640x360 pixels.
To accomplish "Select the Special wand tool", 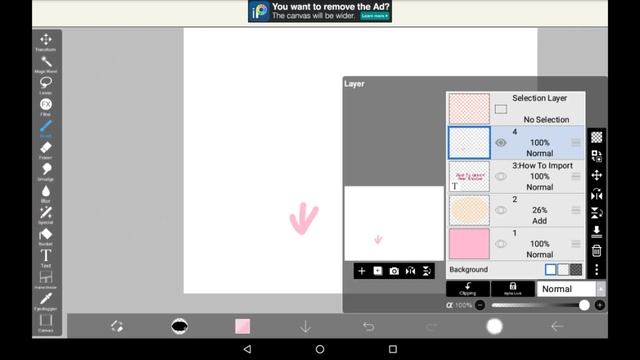I will [x=46, y=215].
